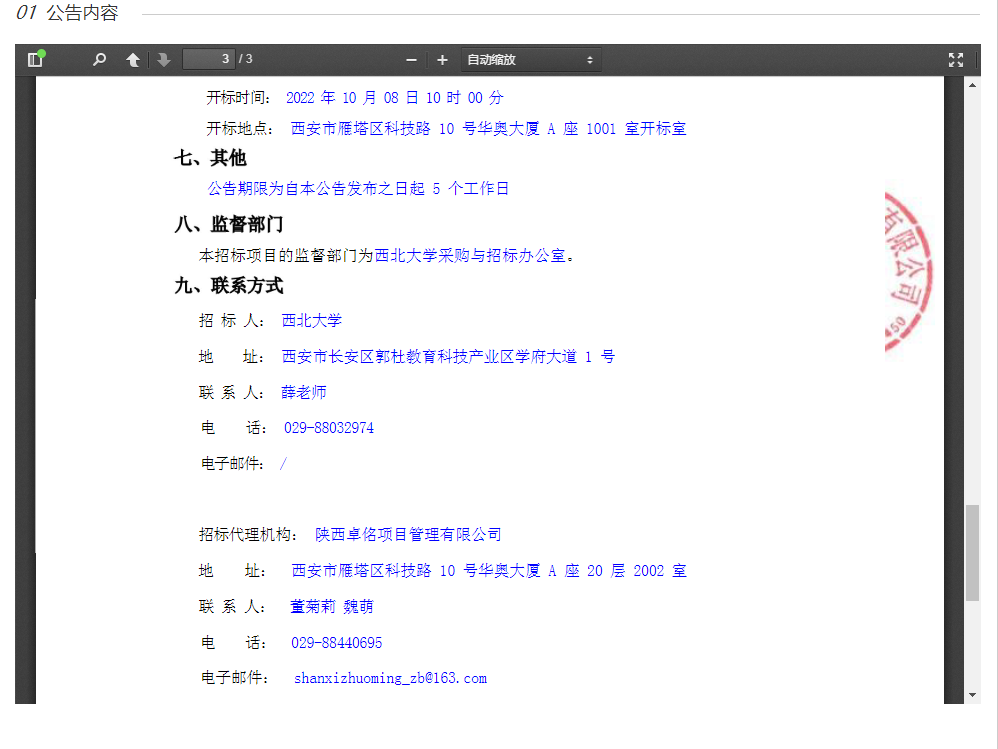The image size is (998, 749).
Task: Zoom in with the plus button
Action: pos(442,60)
